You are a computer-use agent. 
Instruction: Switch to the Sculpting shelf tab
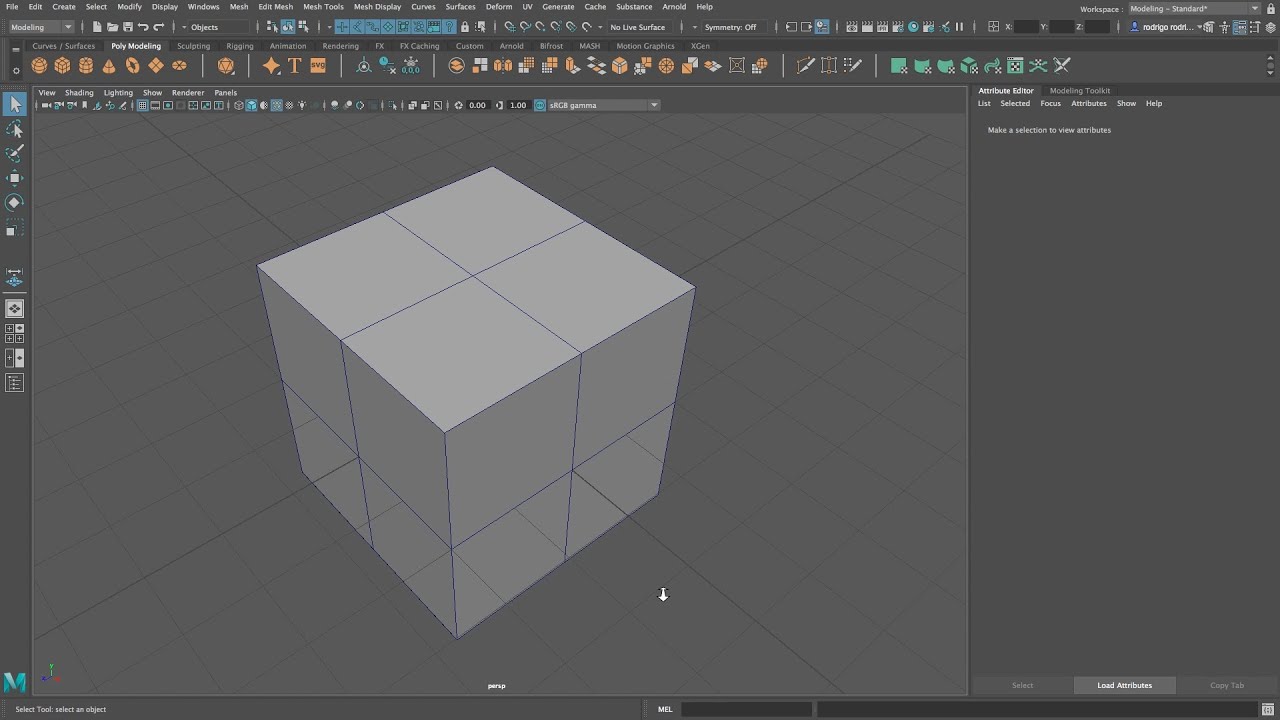(194, 46)
